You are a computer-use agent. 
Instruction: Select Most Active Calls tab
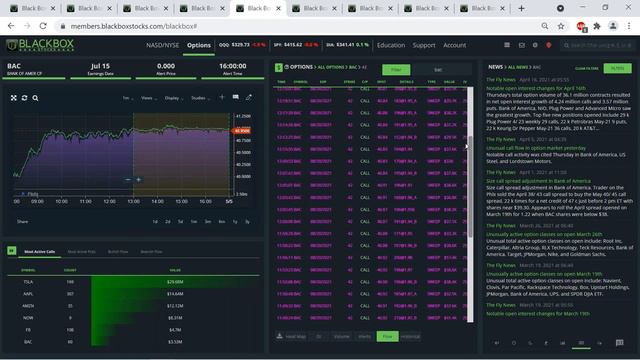(x=40, y=252)
